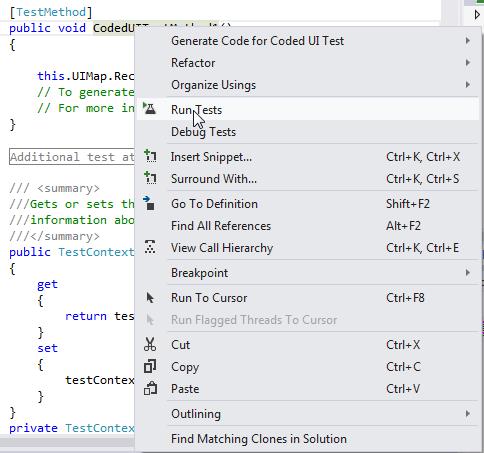Select Find All References entry

tap(309, 226)
